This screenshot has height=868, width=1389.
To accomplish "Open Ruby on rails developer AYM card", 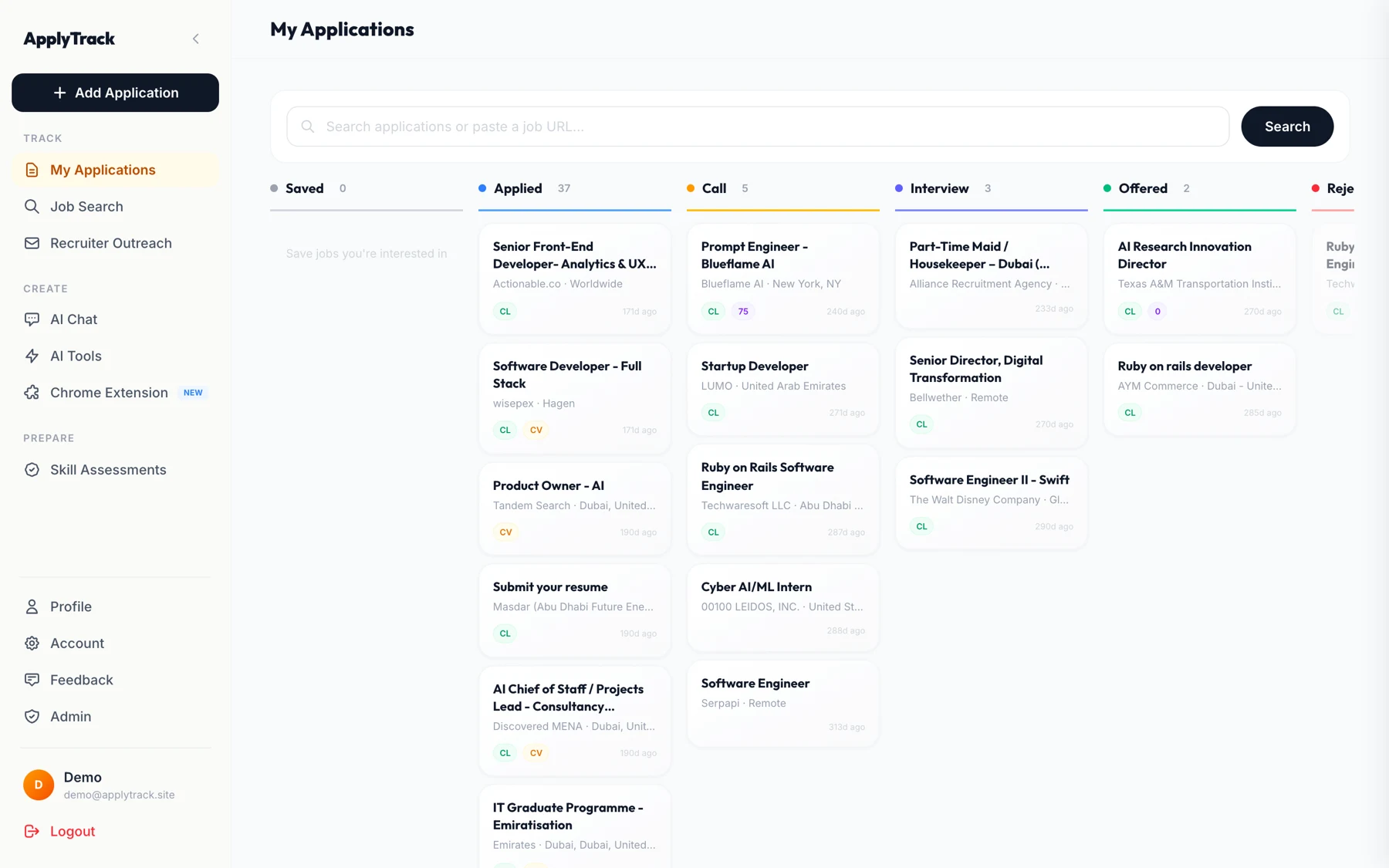I will [x=1200, y=389].
